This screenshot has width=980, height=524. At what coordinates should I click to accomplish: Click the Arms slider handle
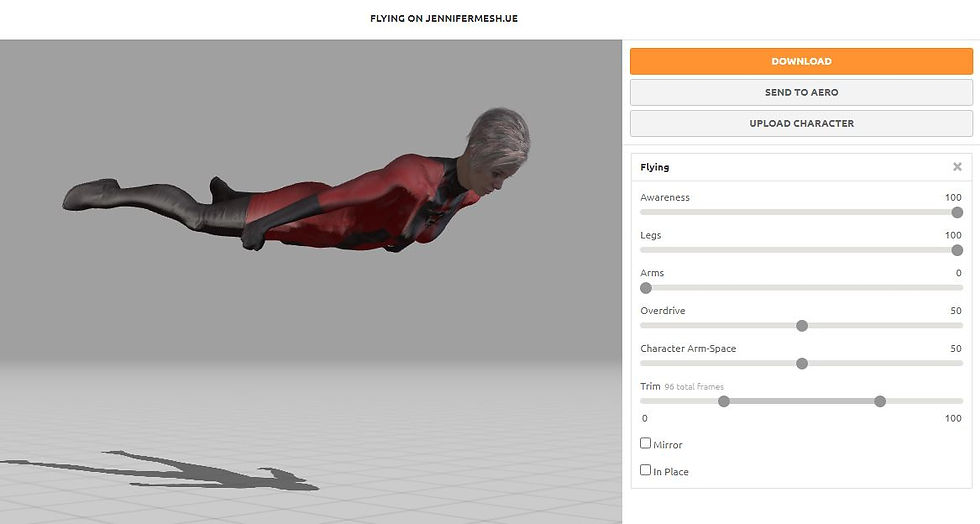[x=646, y=288]
